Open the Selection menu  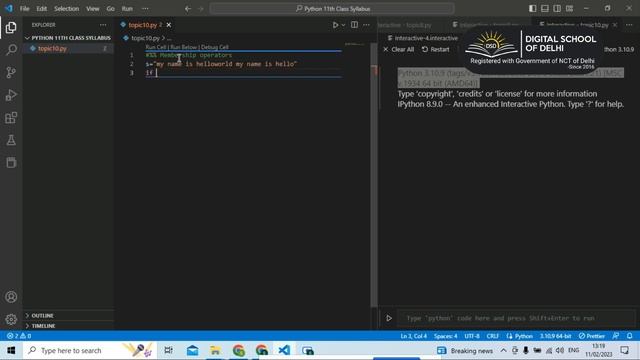coord(67,9)
